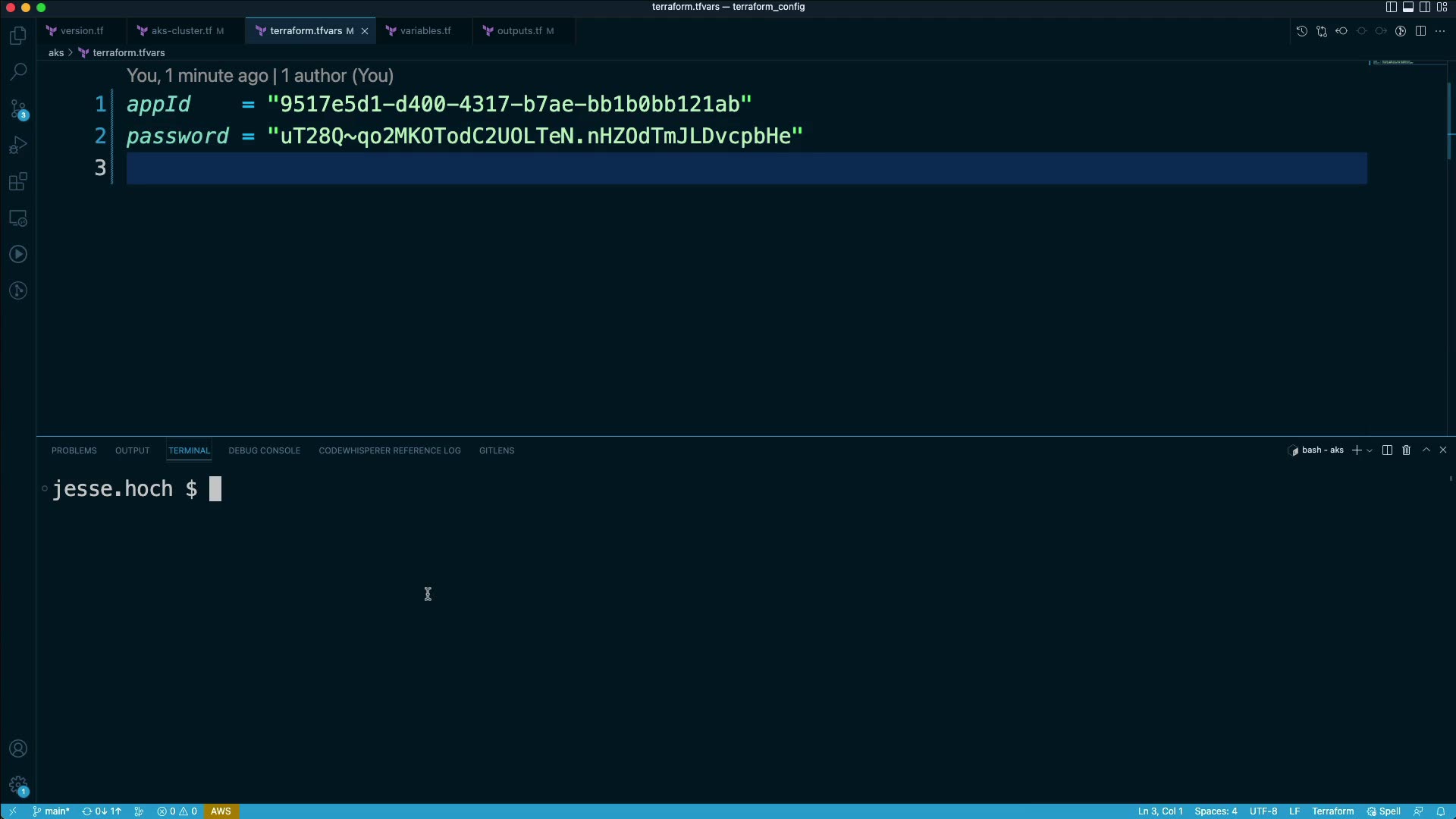This screenshot has width=1456, height=819.
Task: Open the Extensions view in activity bar
Action: (x=18, y=182)
